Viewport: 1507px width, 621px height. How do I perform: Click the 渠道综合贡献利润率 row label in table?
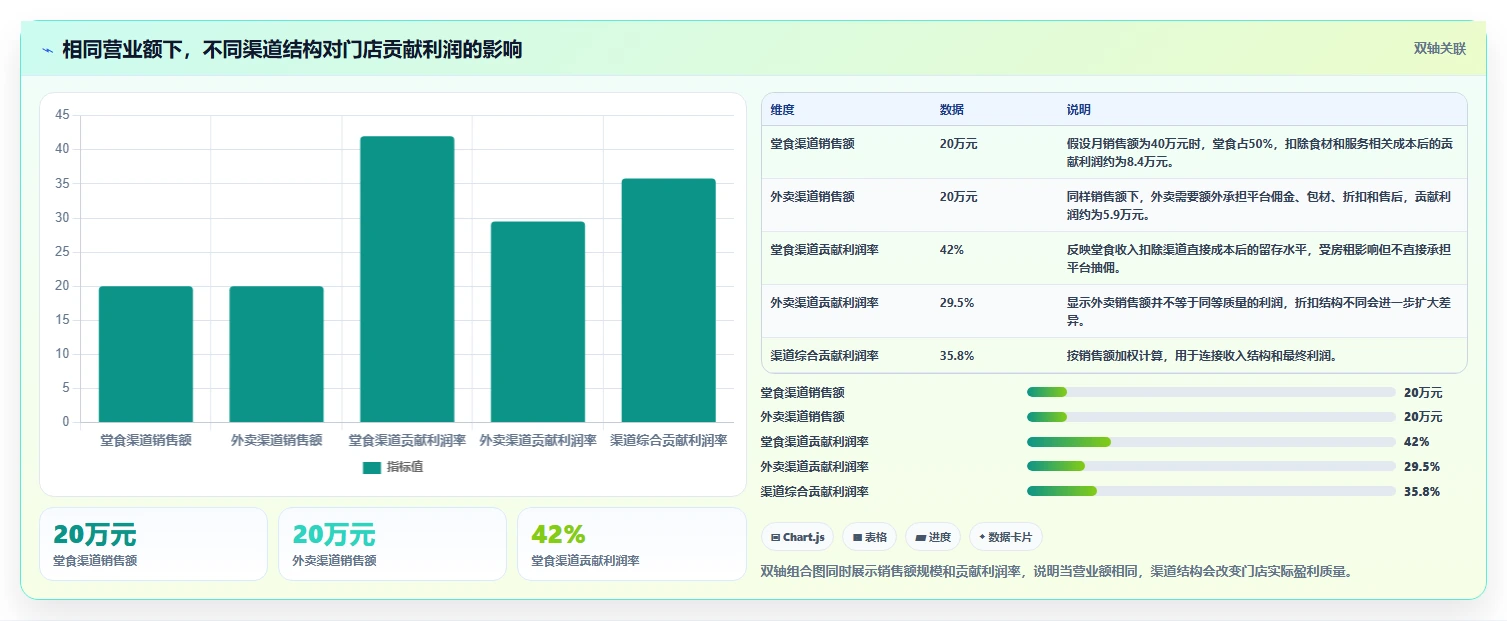click(x=824, y=356)
